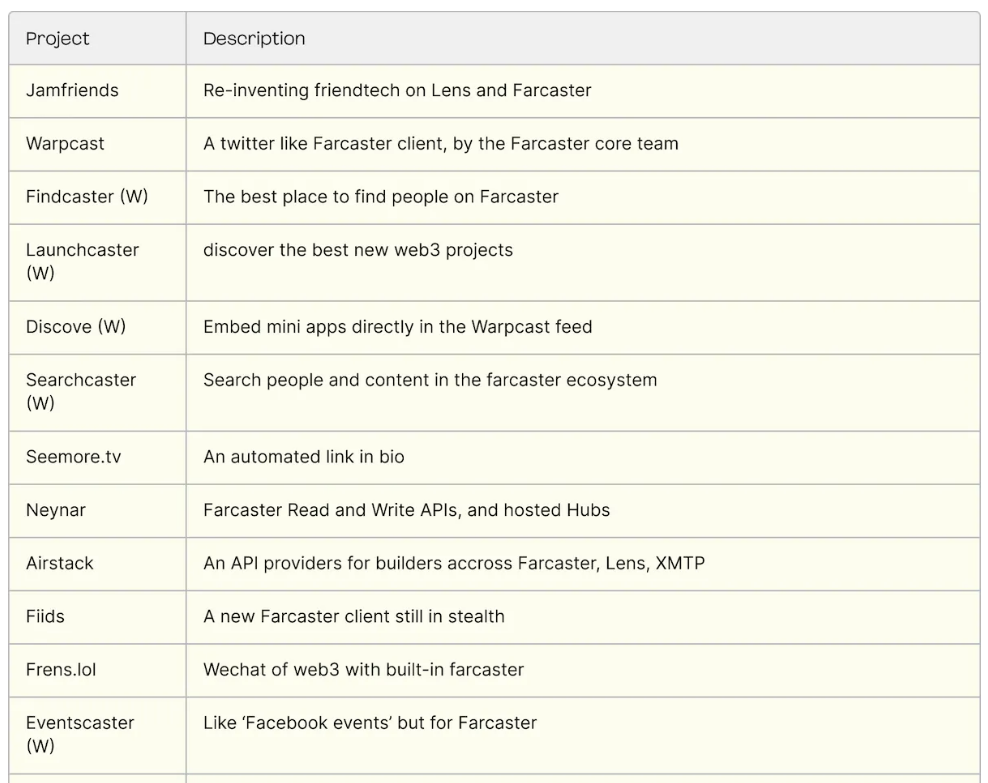Click the Neynar project cell
Image resolution: width=988 pixels, height=783 pixels.
point(56,510)
